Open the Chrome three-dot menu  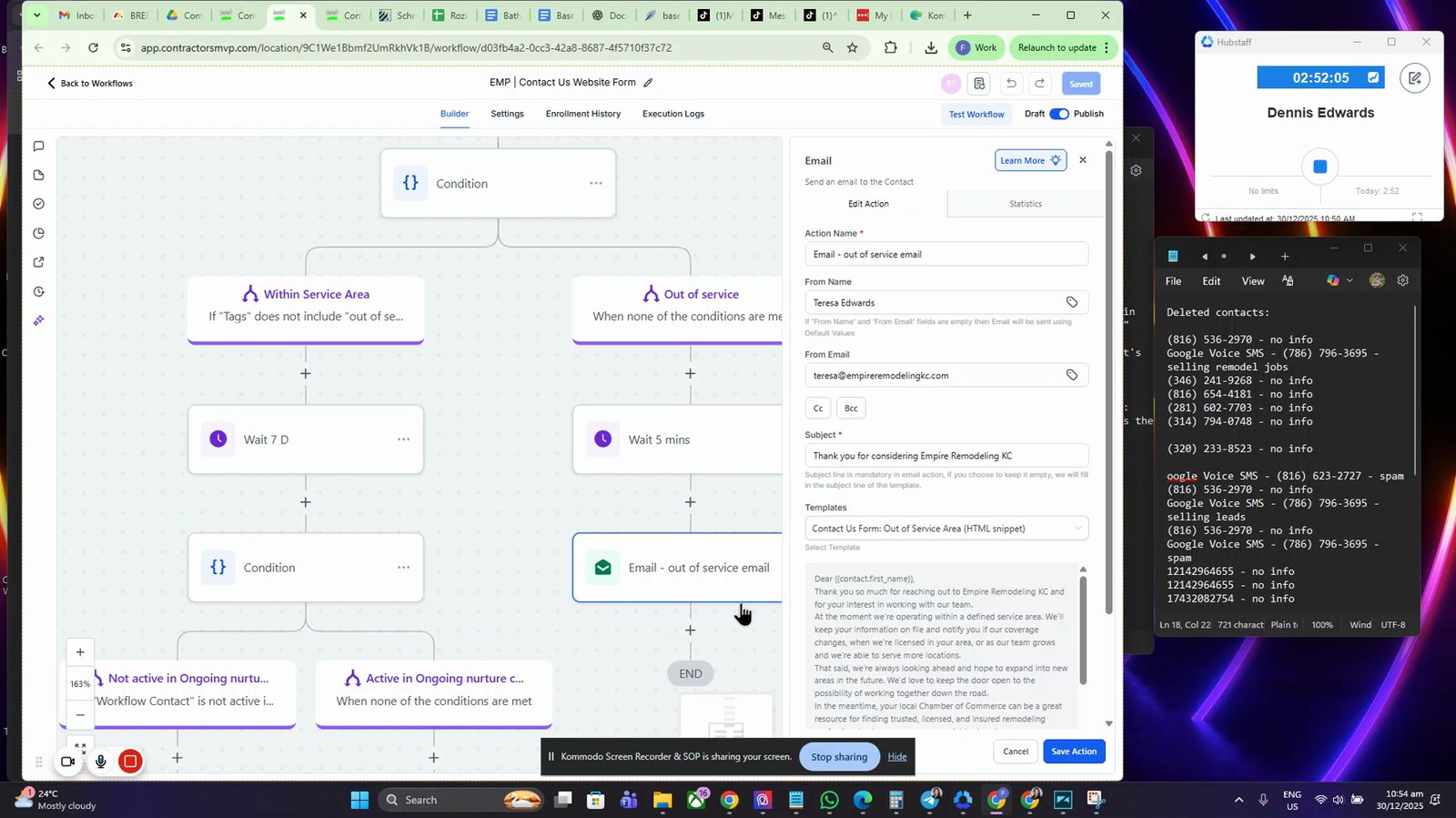click(x=1107, y=47)
